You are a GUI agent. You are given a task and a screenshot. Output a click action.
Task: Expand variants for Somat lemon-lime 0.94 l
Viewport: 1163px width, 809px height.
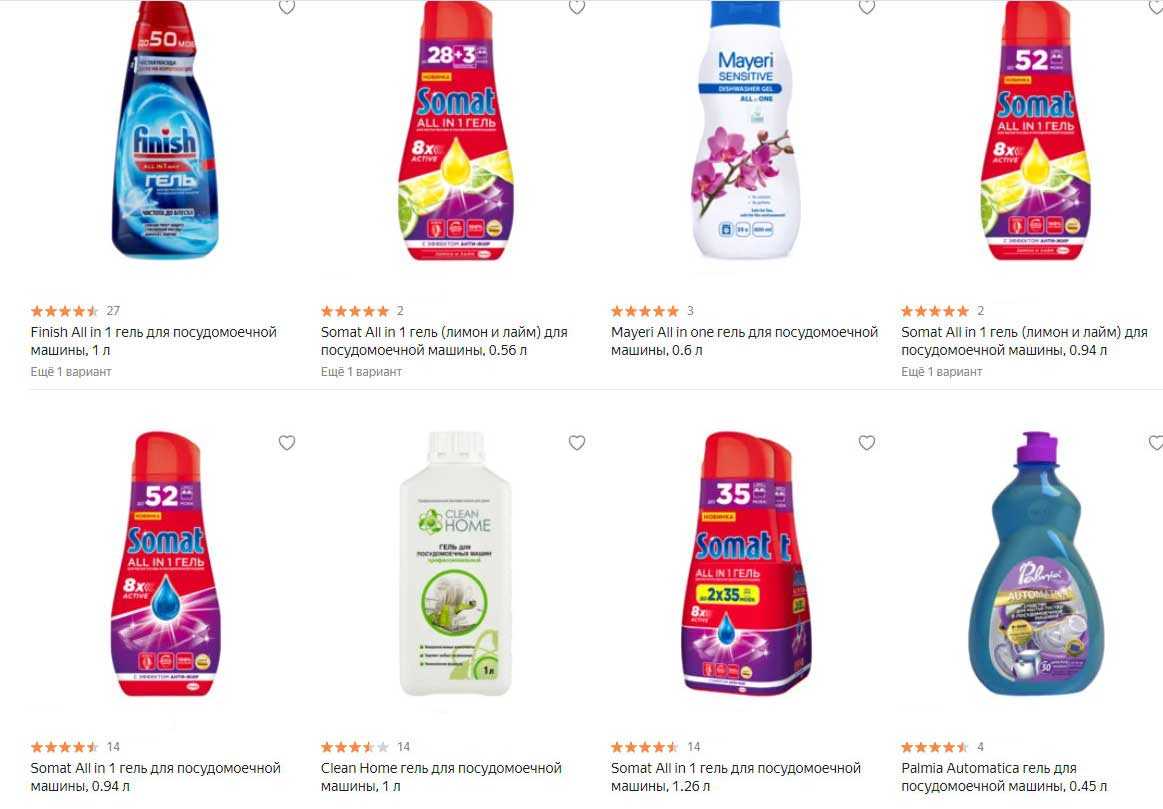click(x=941, y=372)
